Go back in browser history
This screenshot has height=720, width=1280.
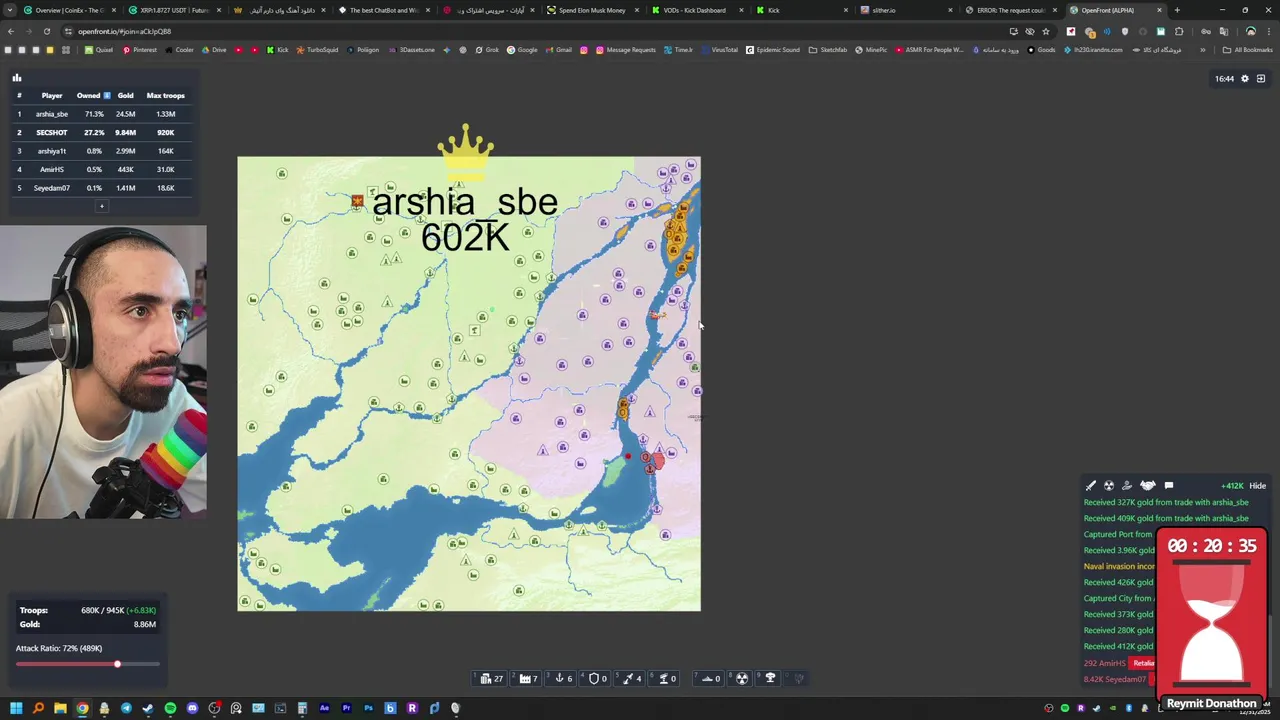[10, 31]
